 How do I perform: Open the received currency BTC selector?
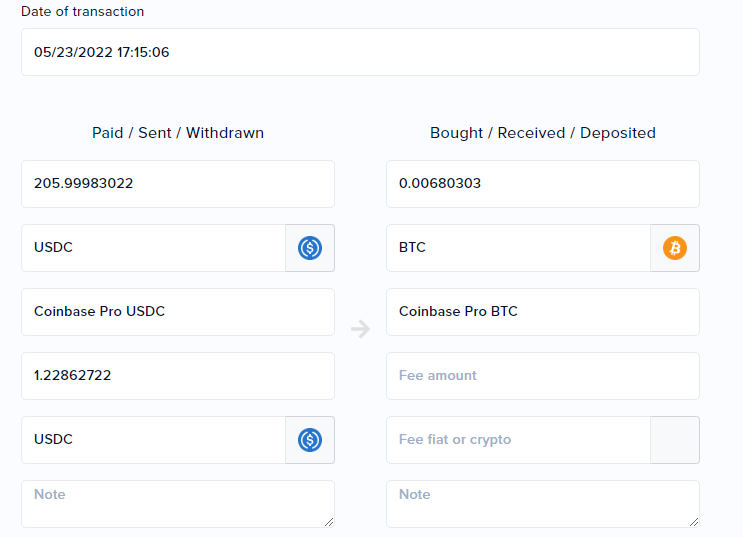pyautogui.click(x=518, y=248)
